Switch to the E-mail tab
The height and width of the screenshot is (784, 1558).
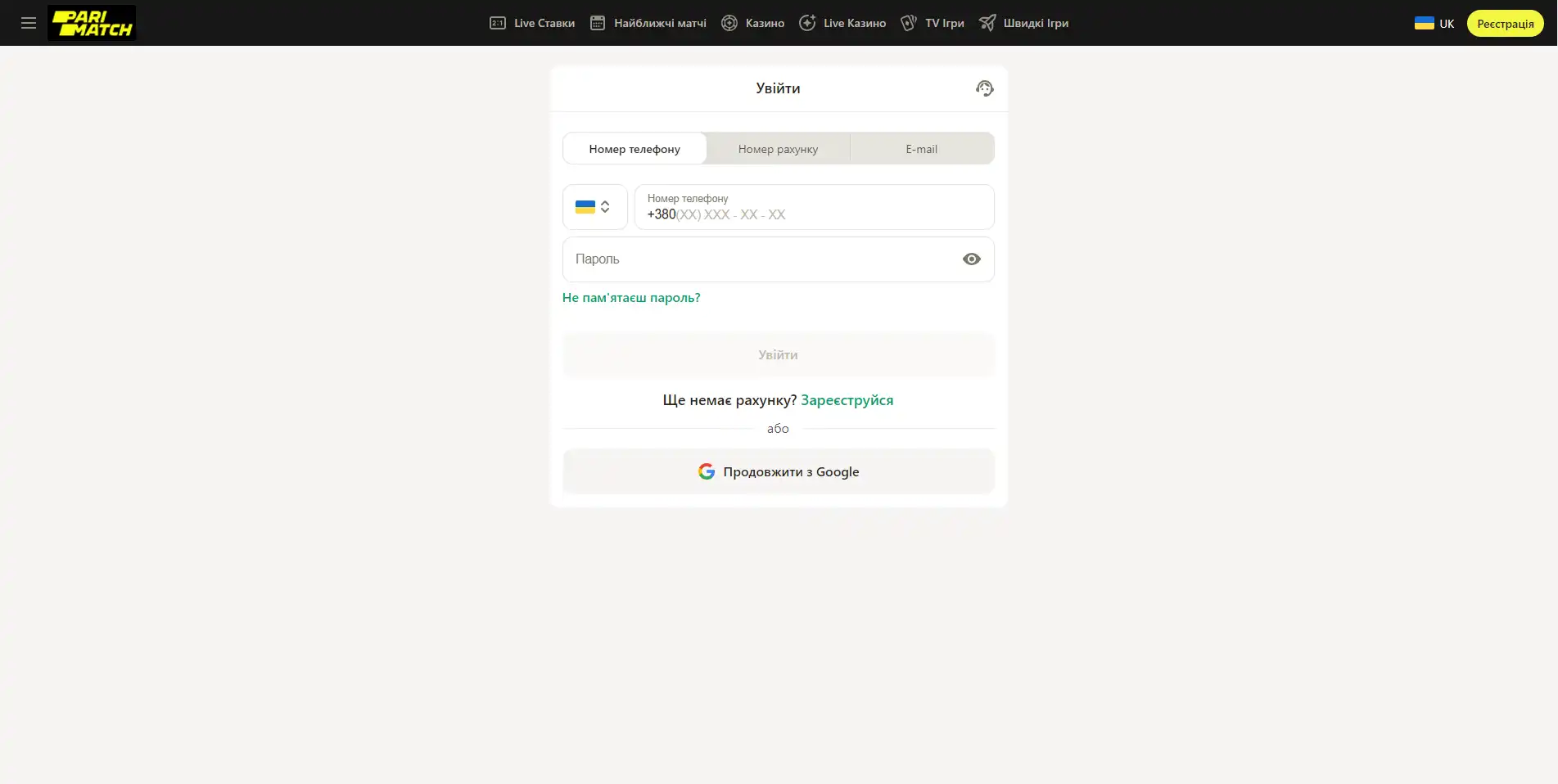pyautogui.click(x=921, y=149)
